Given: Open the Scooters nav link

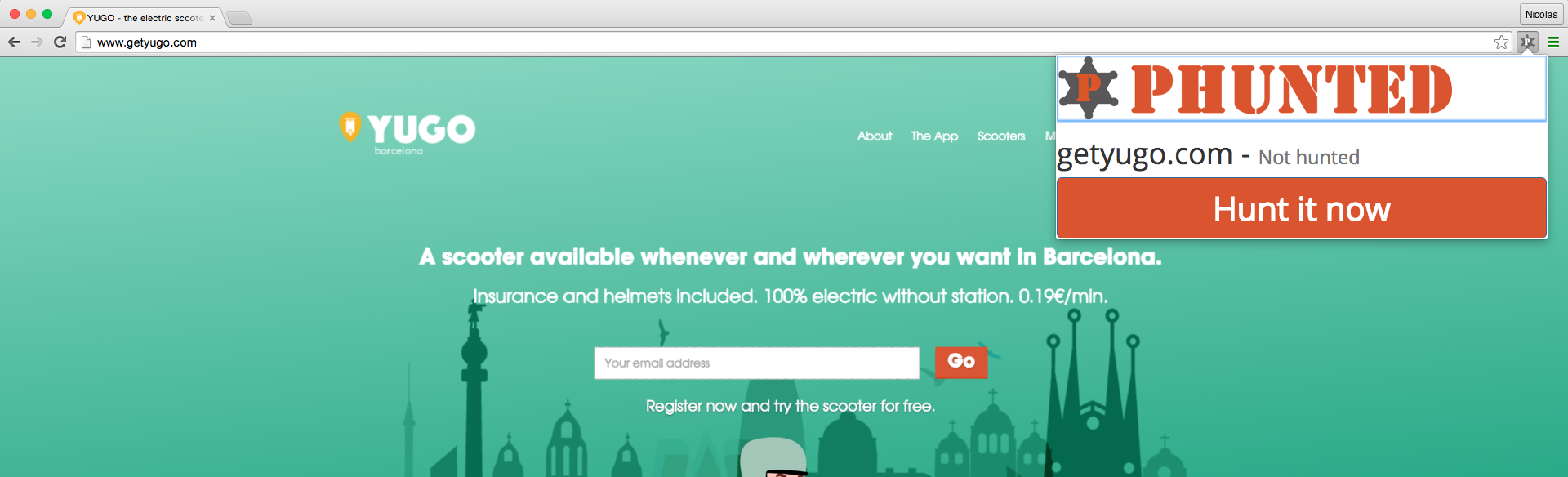Looking at the screenshot, I should tap(1001, 136).
